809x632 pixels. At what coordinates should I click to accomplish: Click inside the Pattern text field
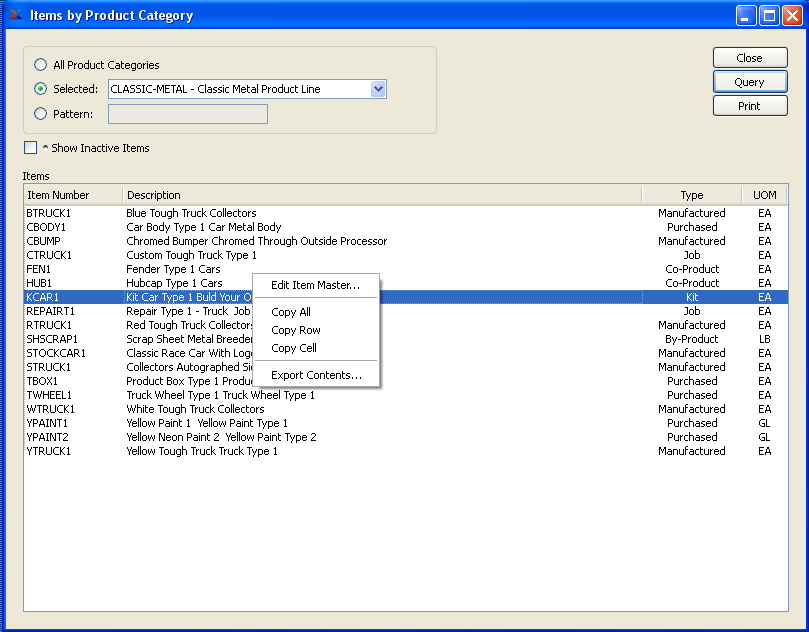click(x=187, y=114)
